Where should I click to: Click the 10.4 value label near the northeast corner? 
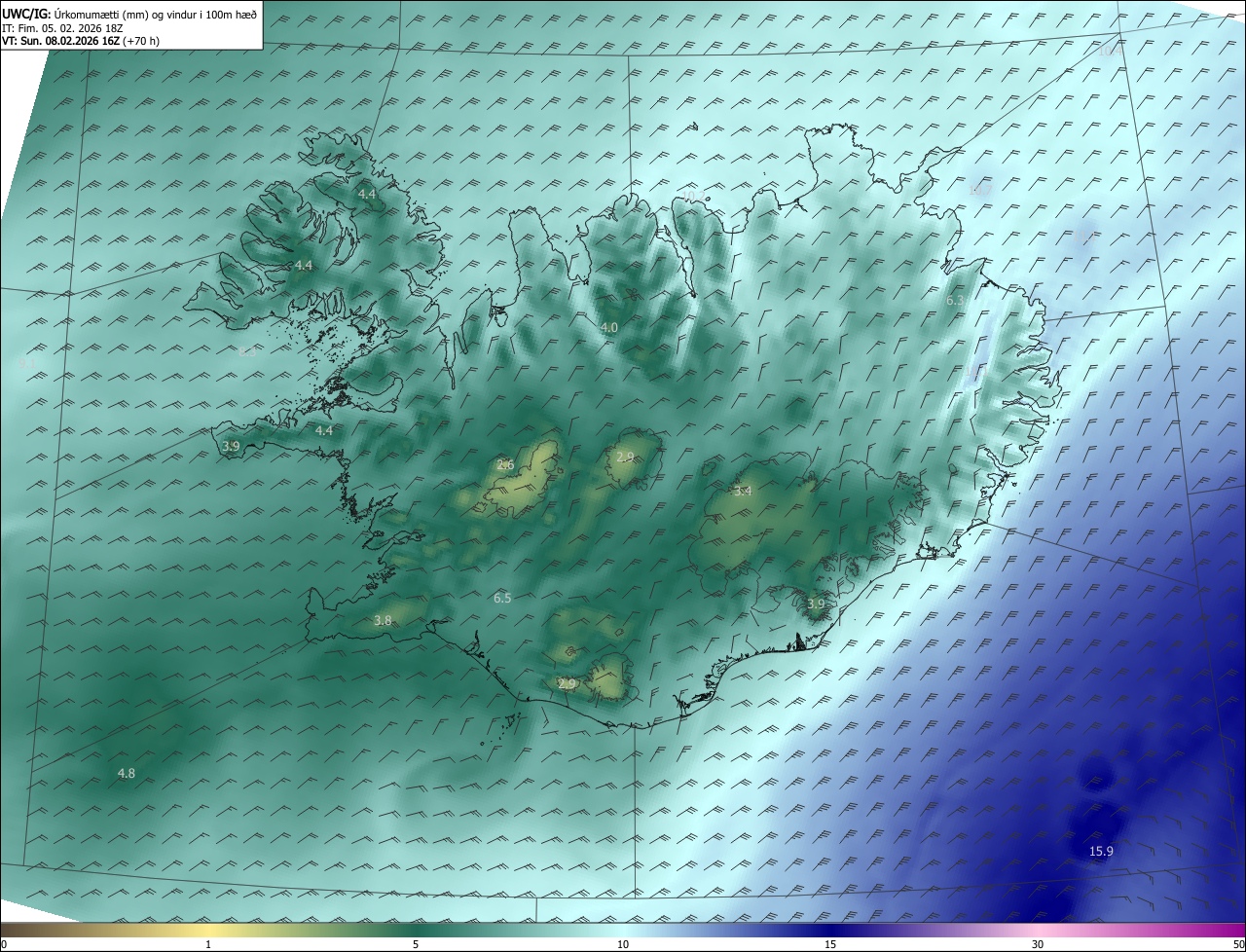(1110, 51)
